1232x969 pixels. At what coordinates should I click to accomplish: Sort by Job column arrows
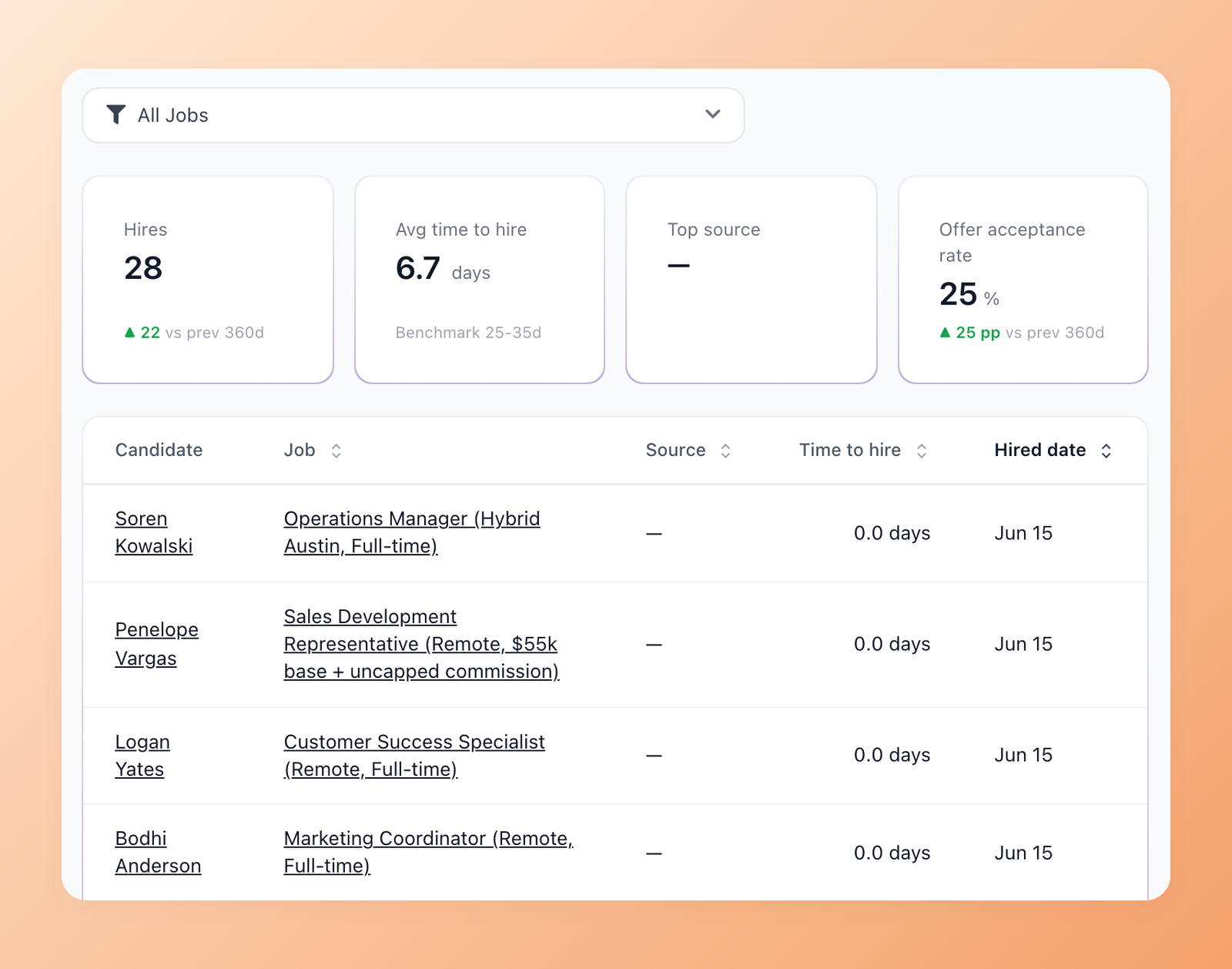pyautogui.click(x=336, y=451)
